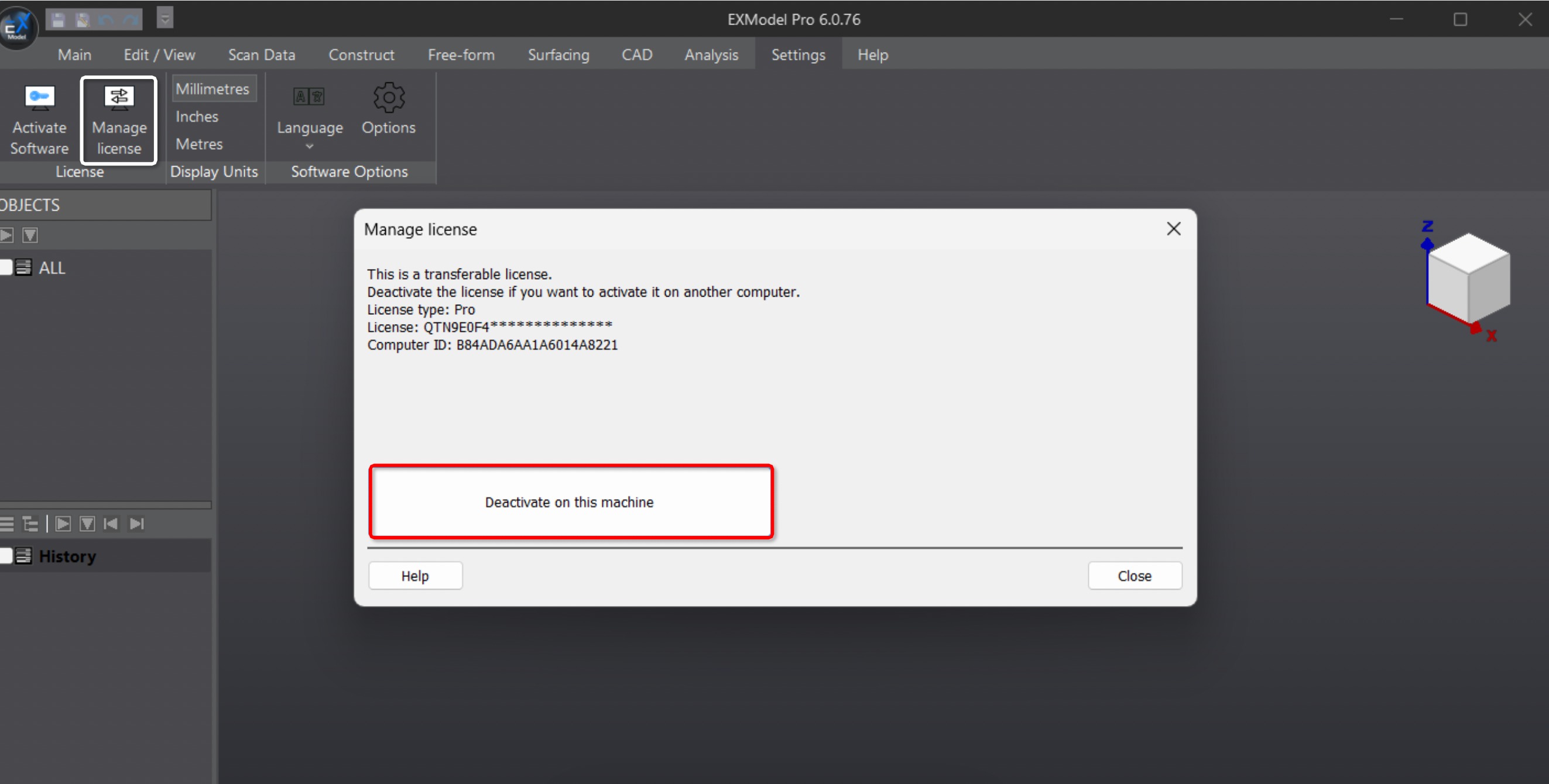Toggle the ALL objects checkbox
The width and height of the screenshot is (1549, 784).
[x=6, y=267]
